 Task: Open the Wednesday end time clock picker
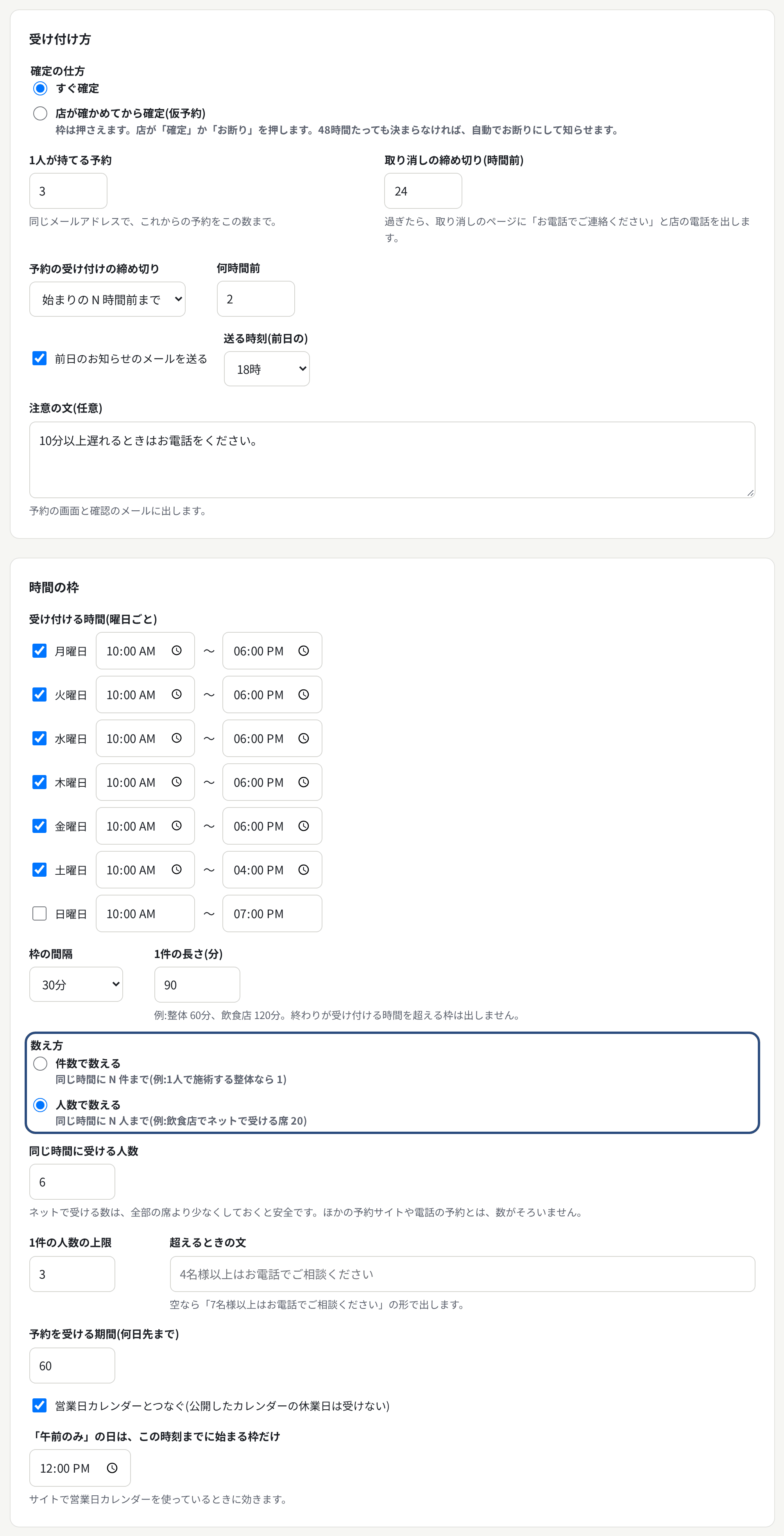[303, 738]
